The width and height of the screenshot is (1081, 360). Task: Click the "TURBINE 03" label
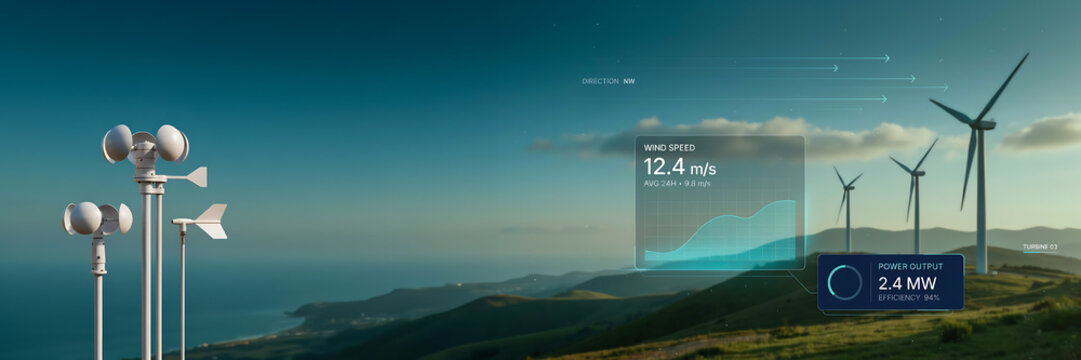1040,247
